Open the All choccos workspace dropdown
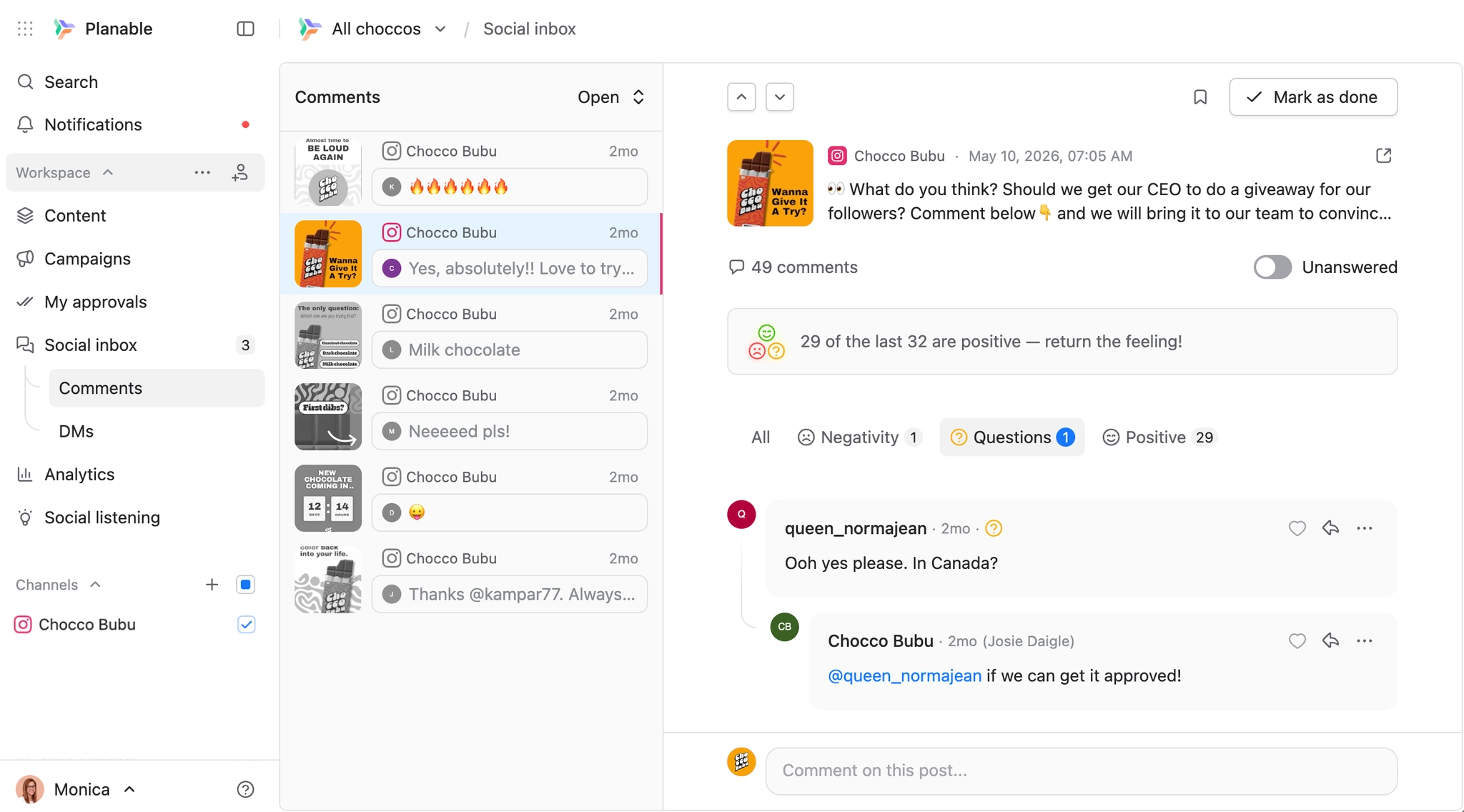The height and width of the screenshot is (812, 1464). 372,29
